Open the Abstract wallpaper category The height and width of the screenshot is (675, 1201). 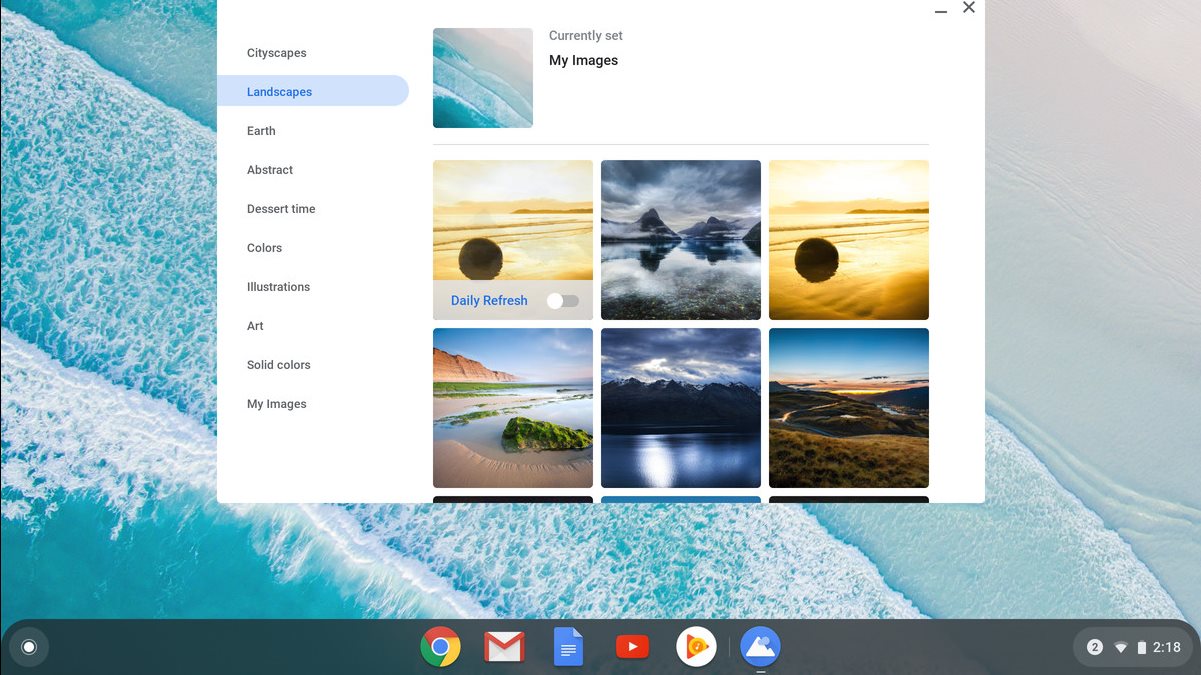(x=270, y=170)
